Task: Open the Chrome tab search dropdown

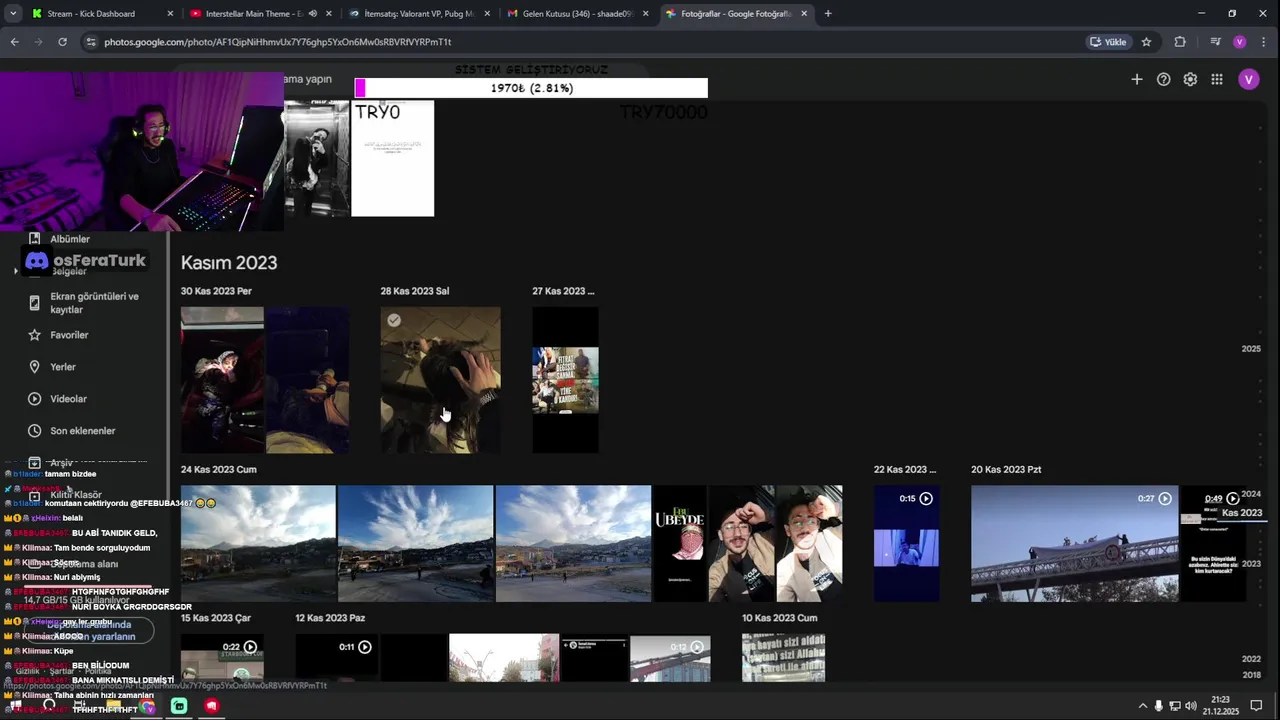Action: [13, 14]
